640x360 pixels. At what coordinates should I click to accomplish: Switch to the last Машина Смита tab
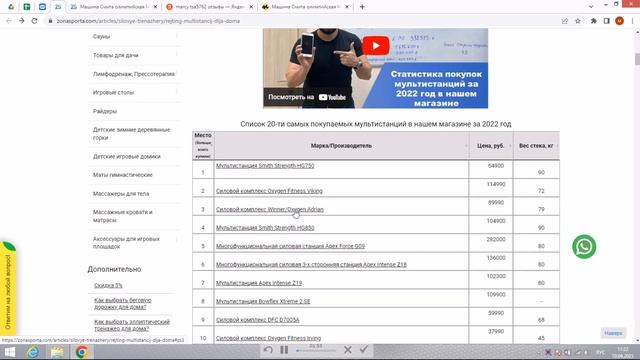tap(304, 7)
